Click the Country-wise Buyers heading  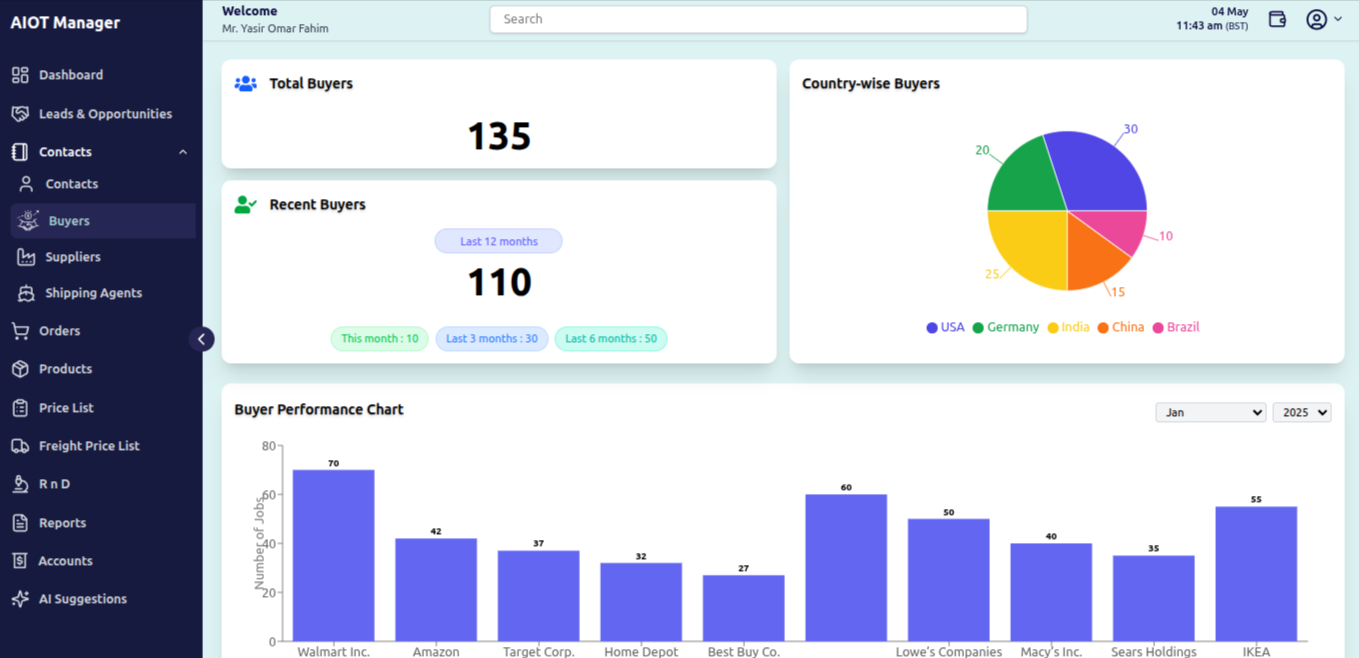pyautogui.click(x=871, y=84)
